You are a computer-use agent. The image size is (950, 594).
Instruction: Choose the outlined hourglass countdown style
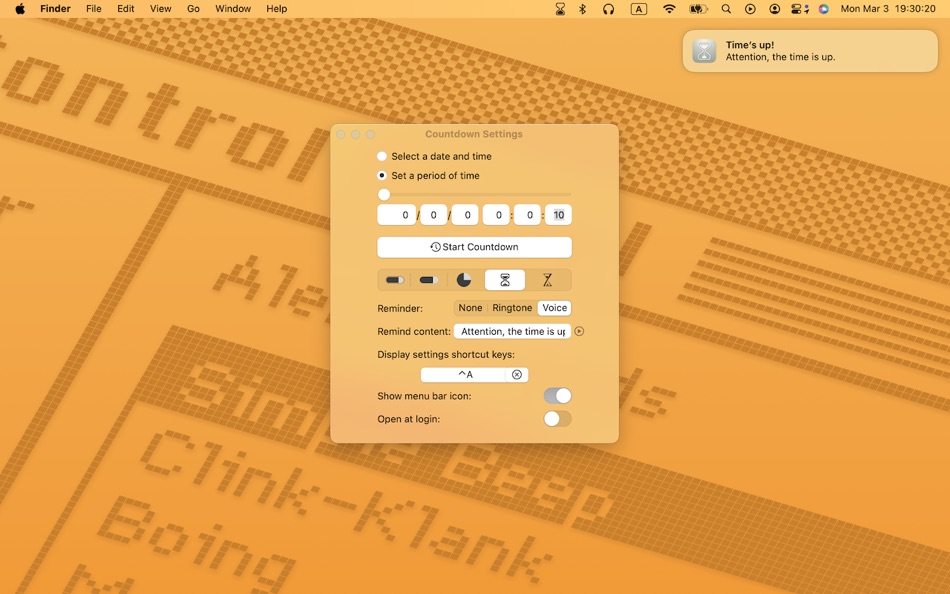(547, 280)
